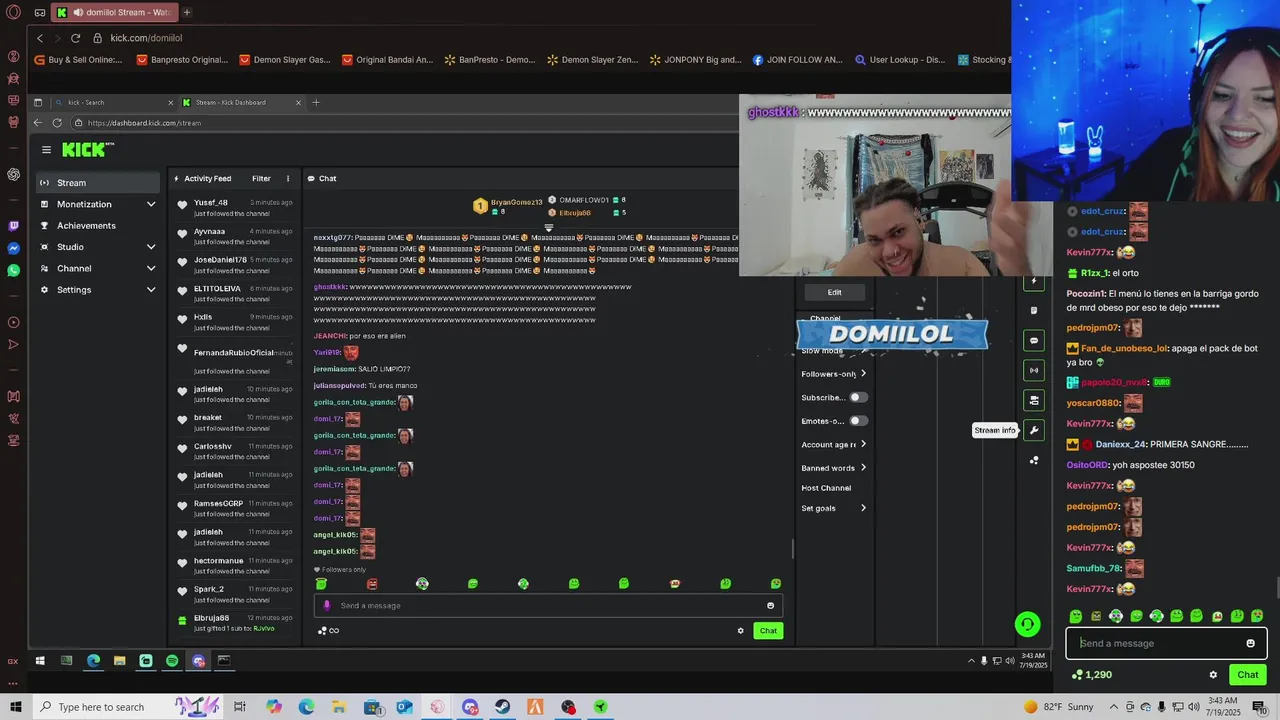Open Task View on the Windows taskbar
The height and width of the screenshot is (720, 1280).
point(240,707)
